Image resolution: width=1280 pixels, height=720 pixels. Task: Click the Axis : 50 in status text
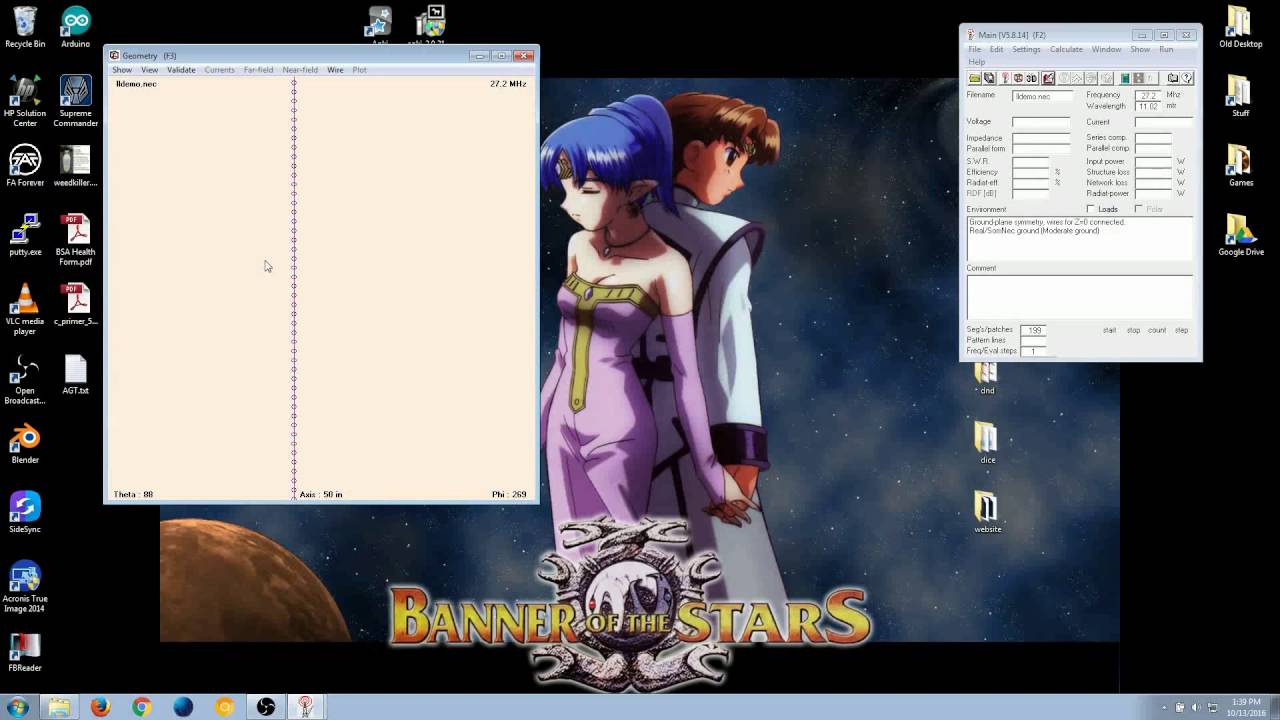[321, 494]
